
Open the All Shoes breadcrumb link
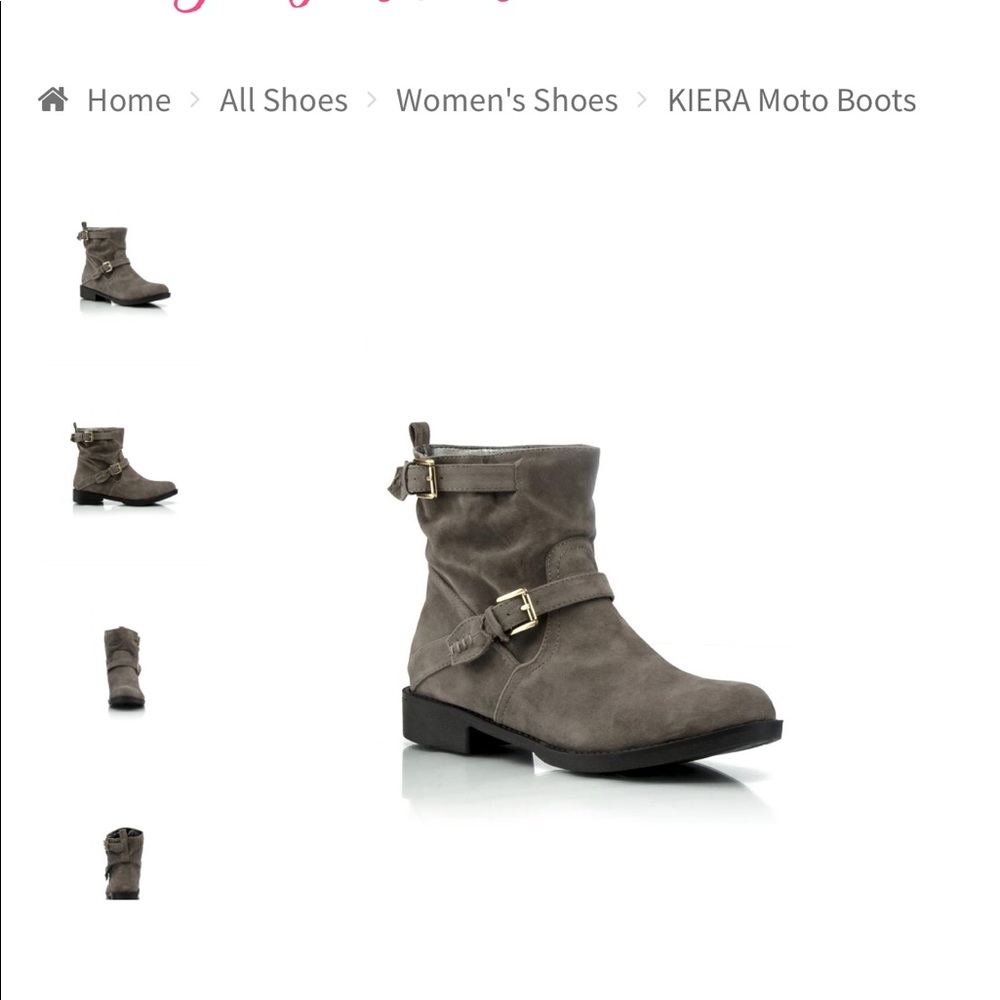pyautogui.click(x=284, y=101)
